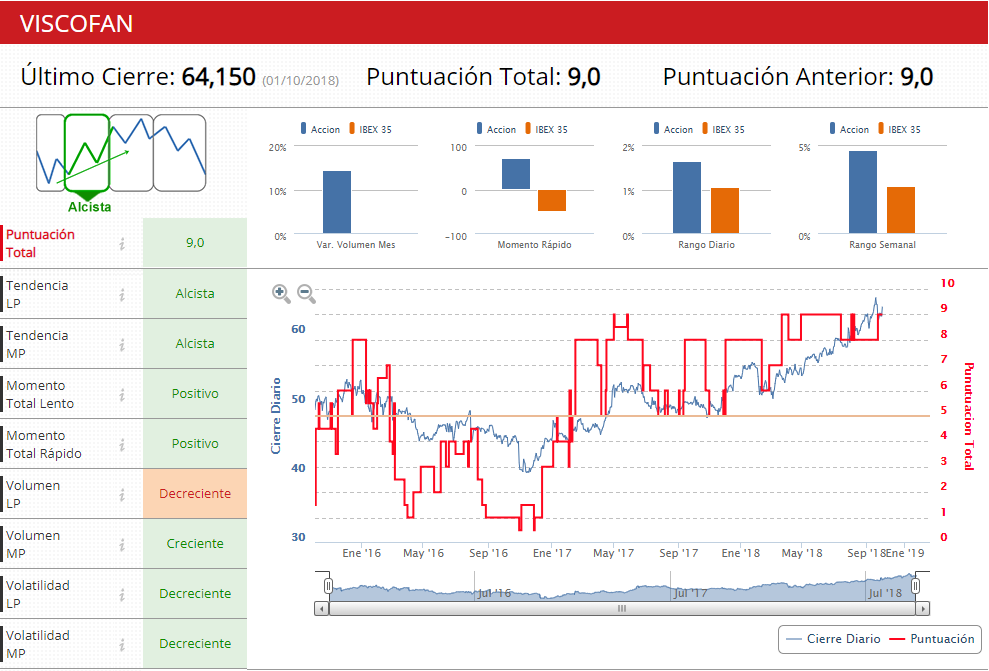This screenshot has width=989, height=671.
Task: Click the Alcista trend phase thumbnail
Action: 87,153
